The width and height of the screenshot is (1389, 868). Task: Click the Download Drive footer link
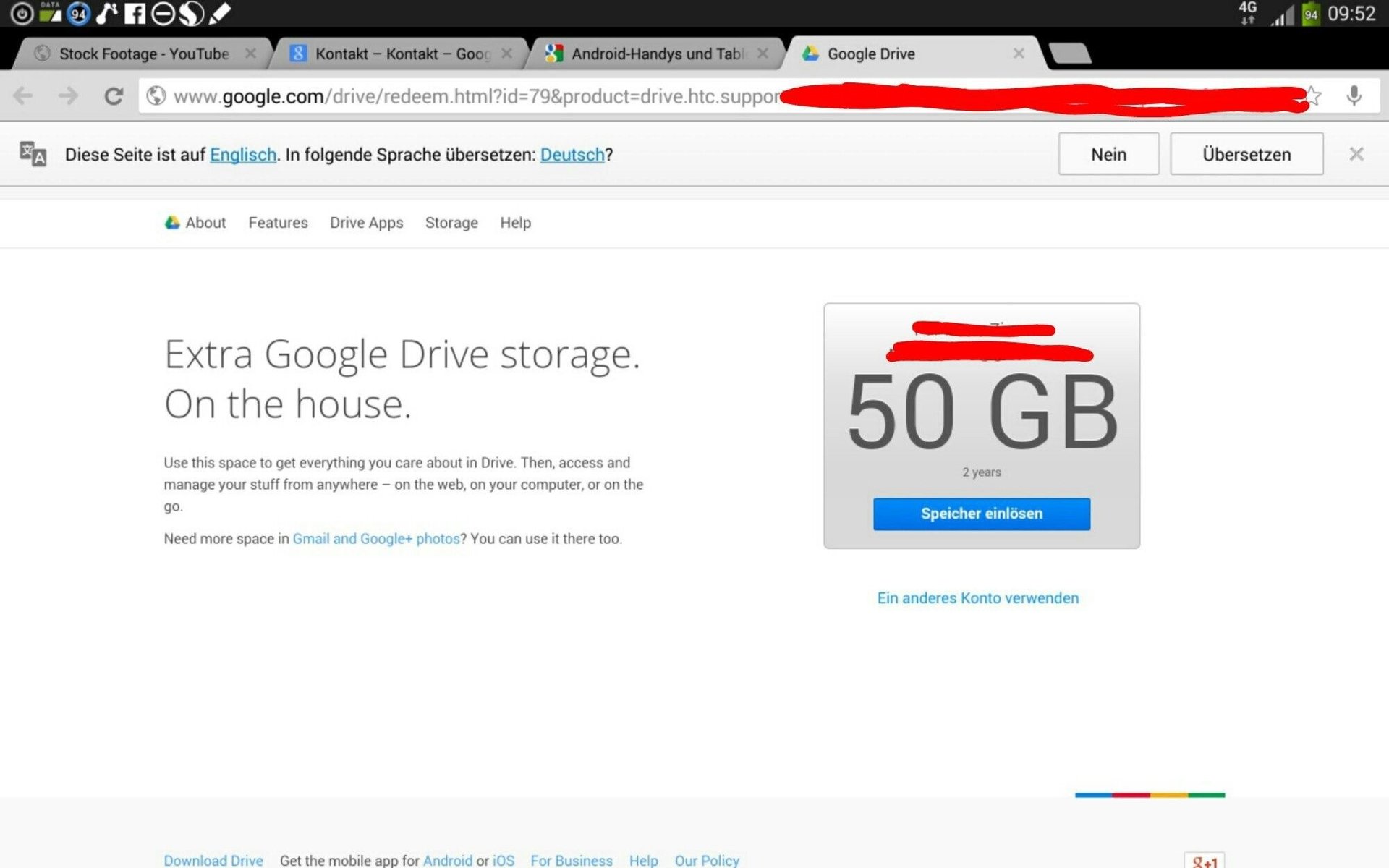[213, 861]
